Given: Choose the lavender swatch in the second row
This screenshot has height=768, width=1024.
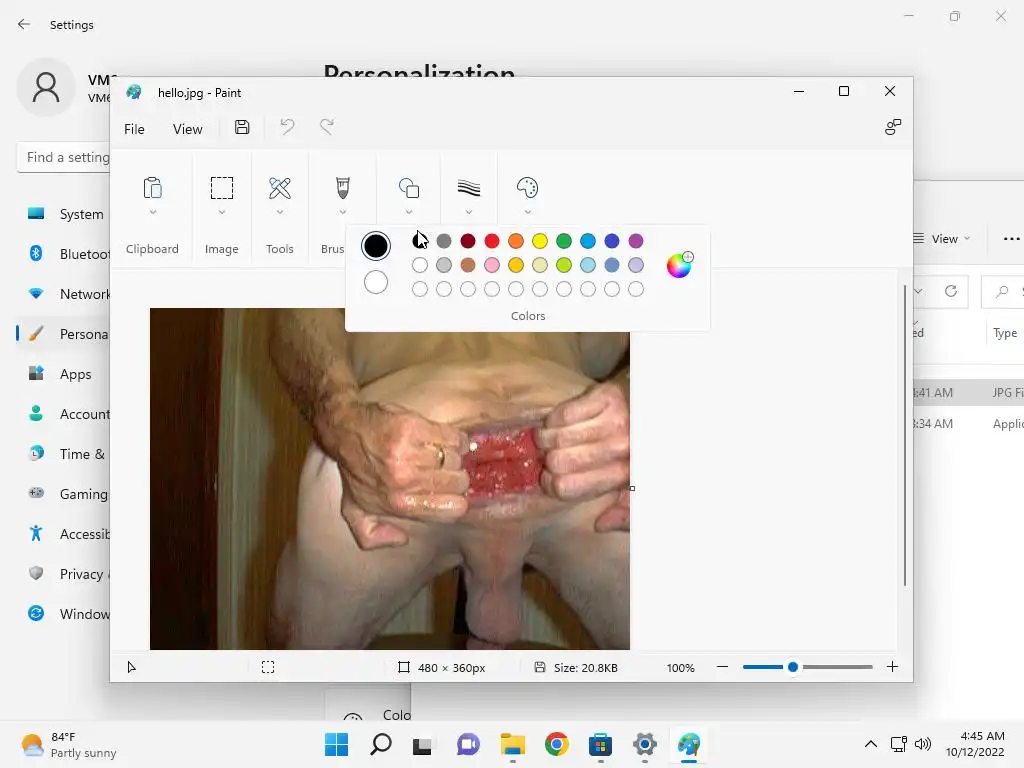Looking at the screenshot, I should [635, 264].
